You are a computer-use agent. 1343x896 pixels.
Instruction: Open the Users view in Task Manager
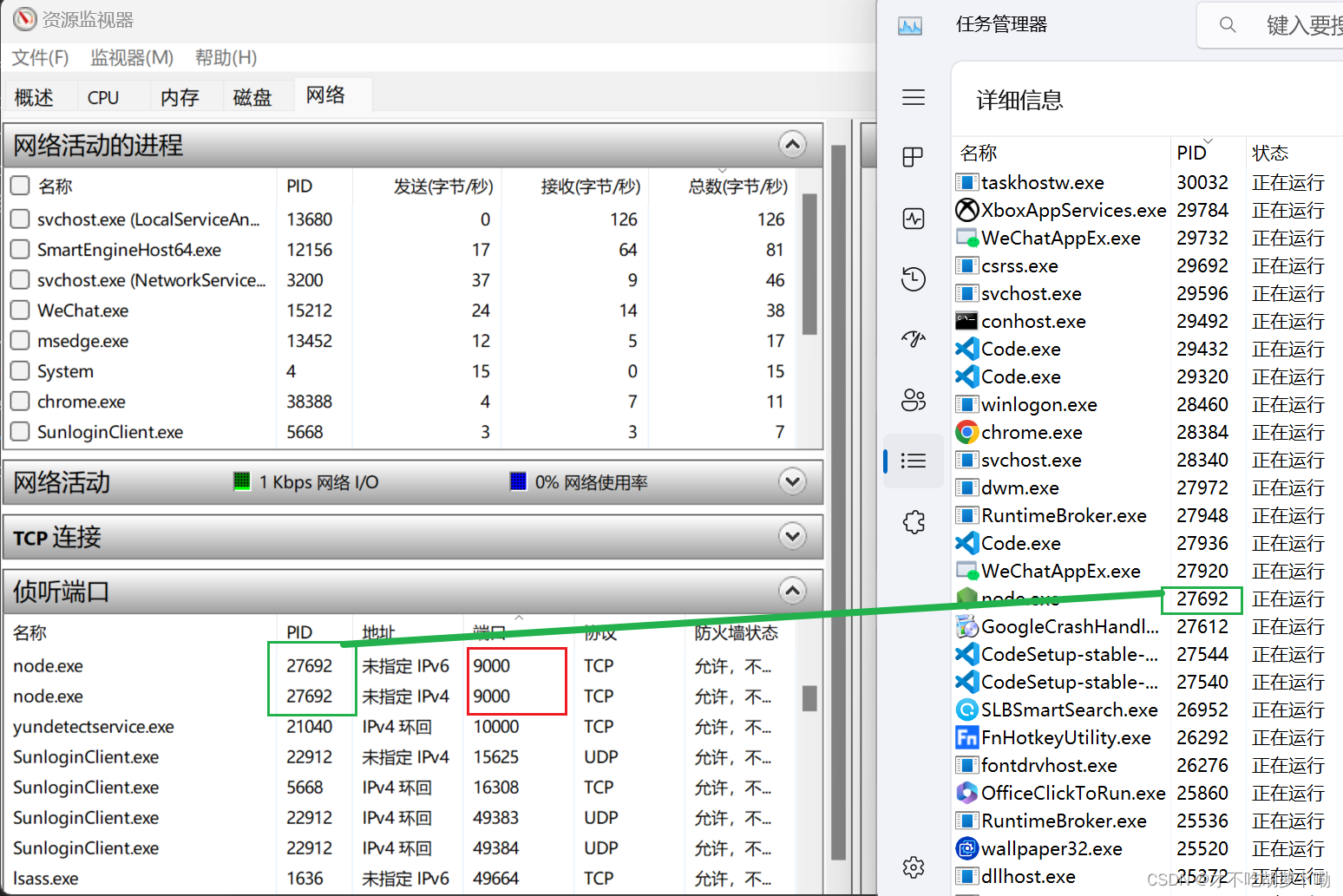click(913, 400)
